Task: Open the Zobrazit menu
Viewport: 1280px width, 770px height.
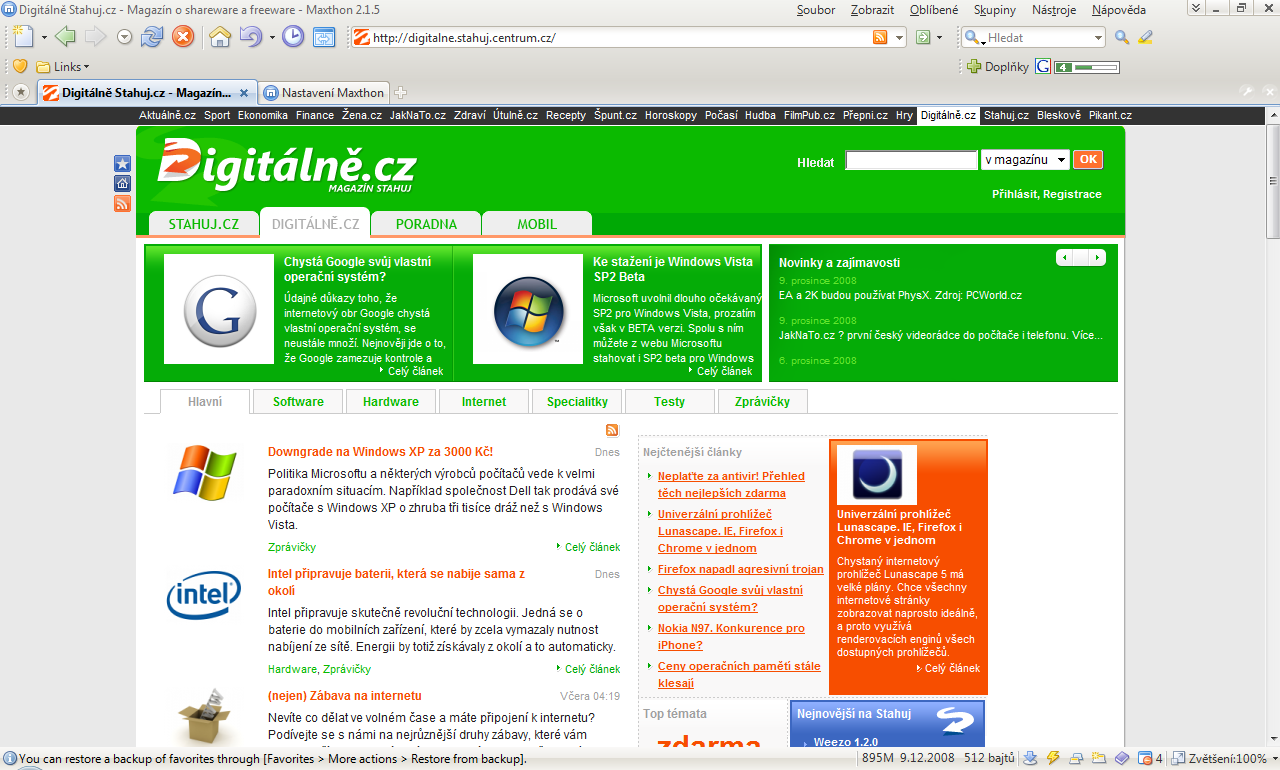Action: click(x=872, y=10)
